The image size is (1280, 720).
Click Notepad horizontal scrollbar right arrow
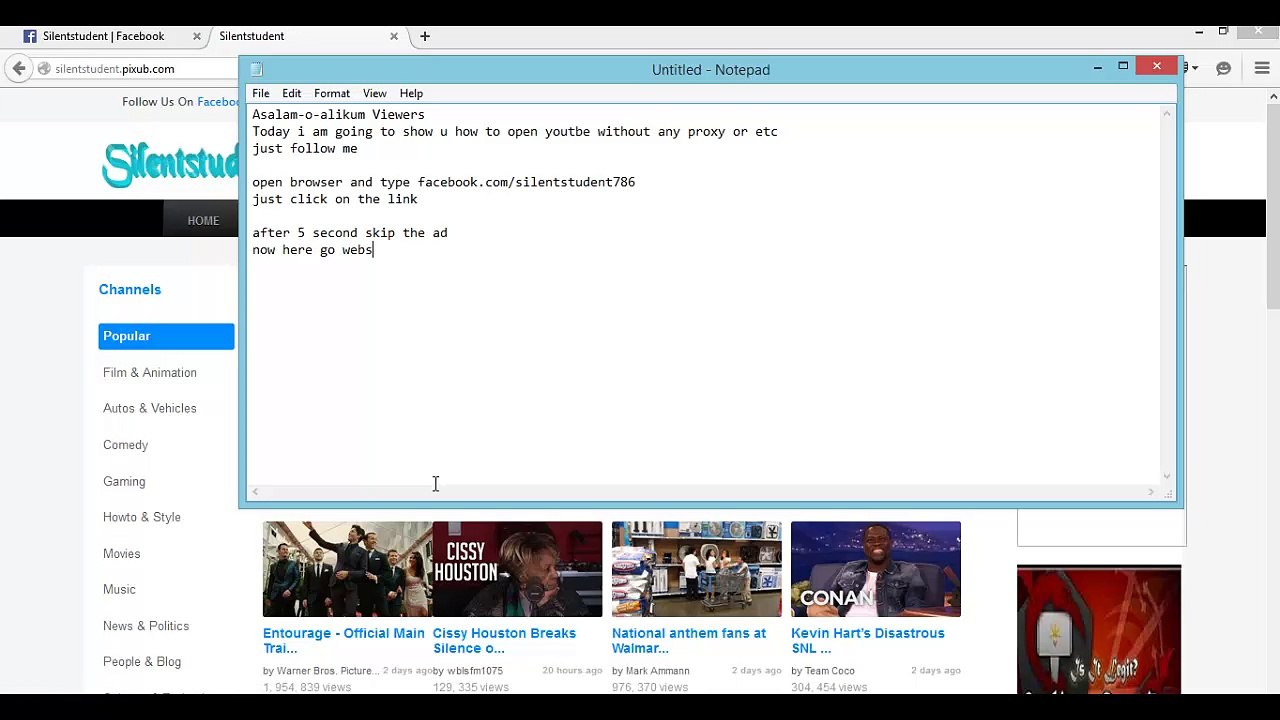pyautogui.click(x=1151, y=491)
